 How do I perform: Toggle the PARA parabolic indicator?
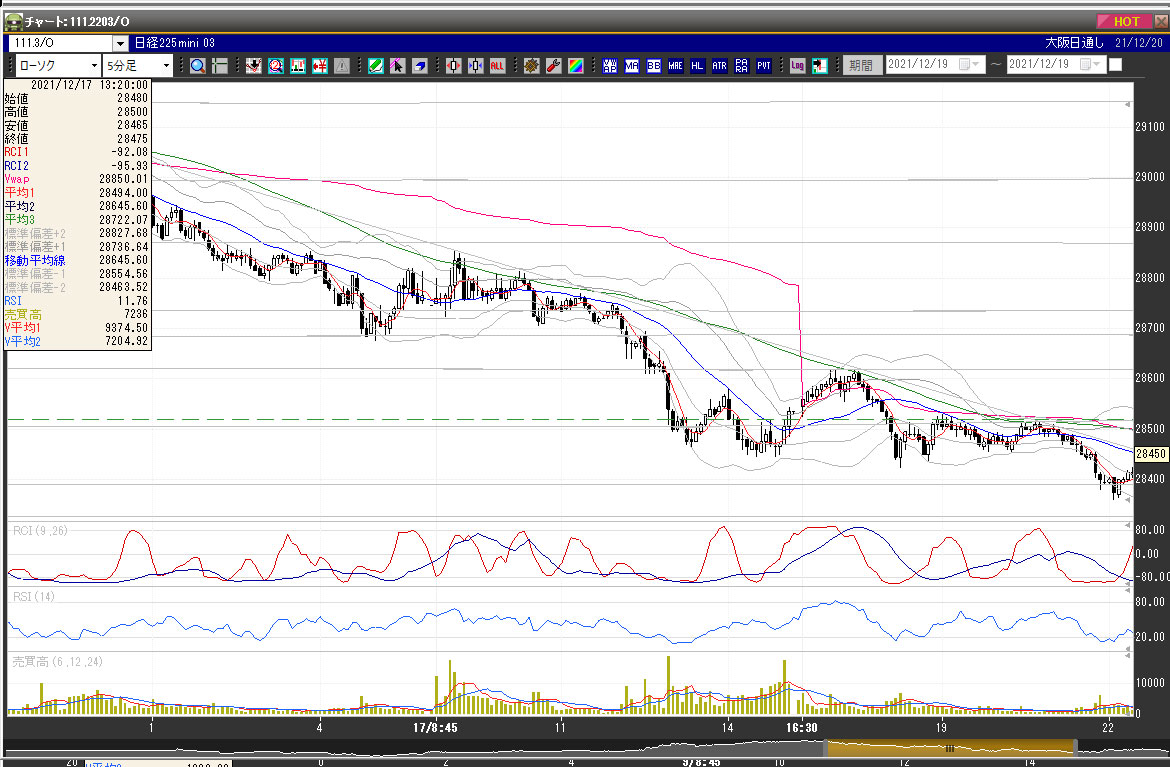pyautogui.click(x=741, y=66)
